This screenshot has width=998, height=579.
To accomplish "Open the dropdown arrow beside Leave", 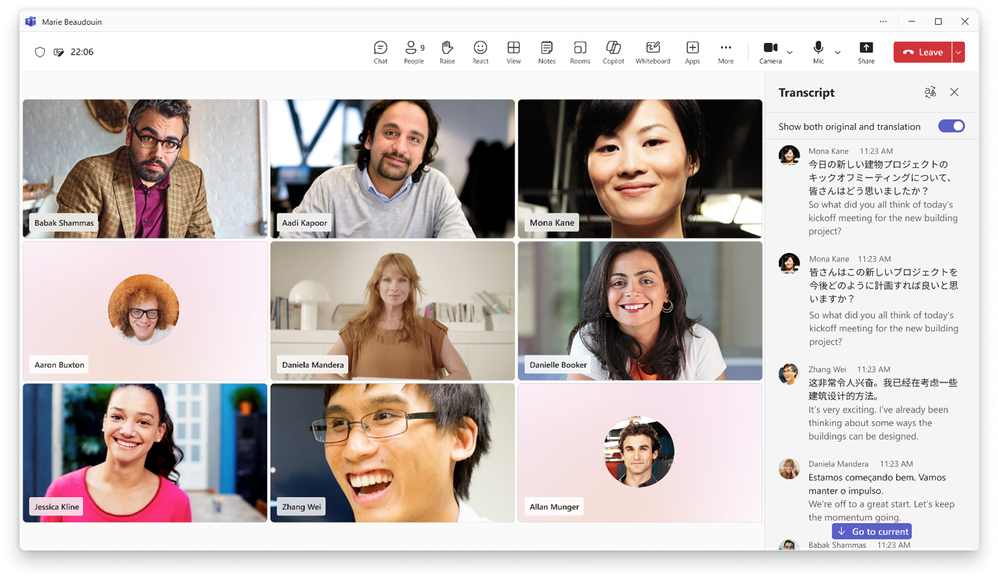I will pos(958,52).
